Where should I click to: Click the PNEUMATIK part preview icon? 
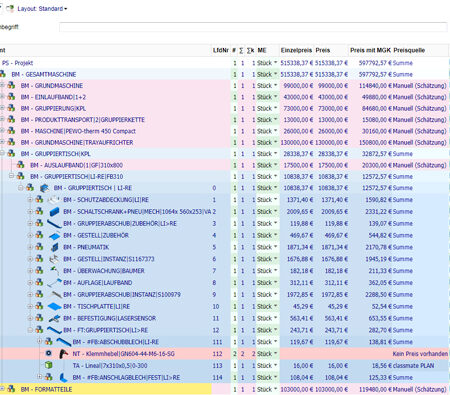click(x=55, y=247)
